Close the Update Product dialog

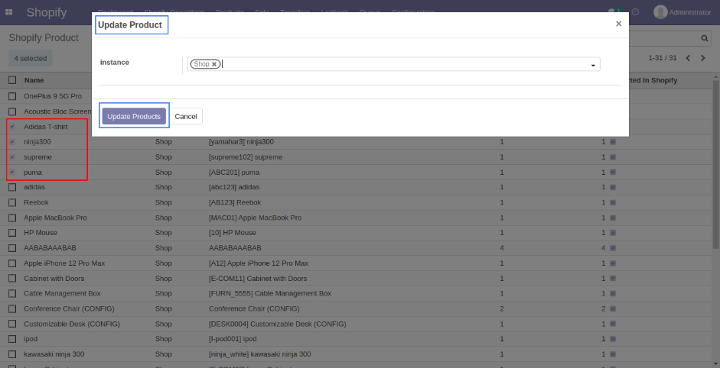tap(619, 24)
